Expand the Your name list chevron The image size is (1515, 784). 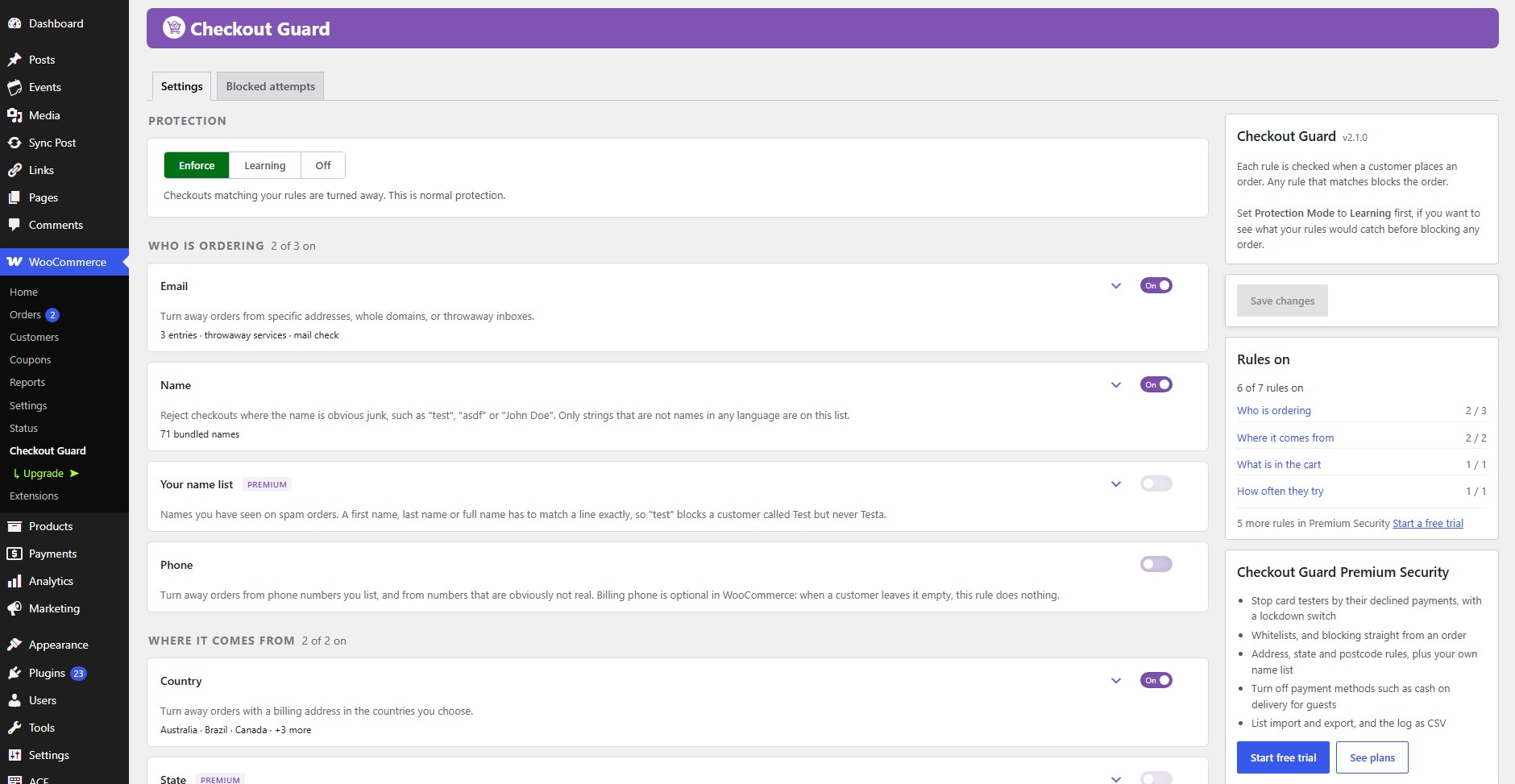[x=1116, y=484]
